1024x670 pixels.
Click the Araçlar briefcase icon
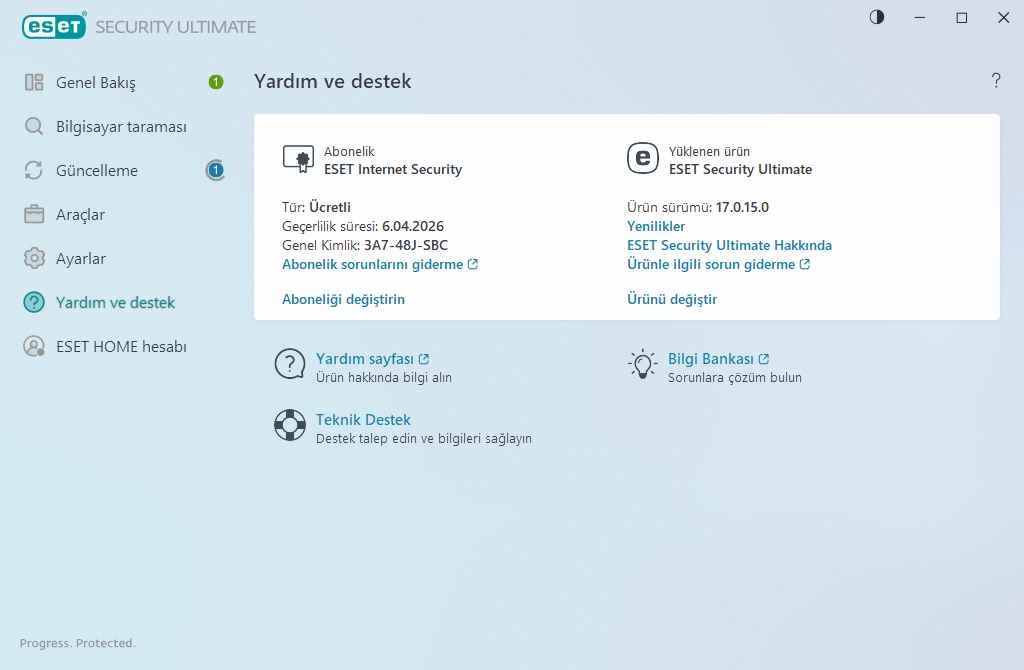34,214
